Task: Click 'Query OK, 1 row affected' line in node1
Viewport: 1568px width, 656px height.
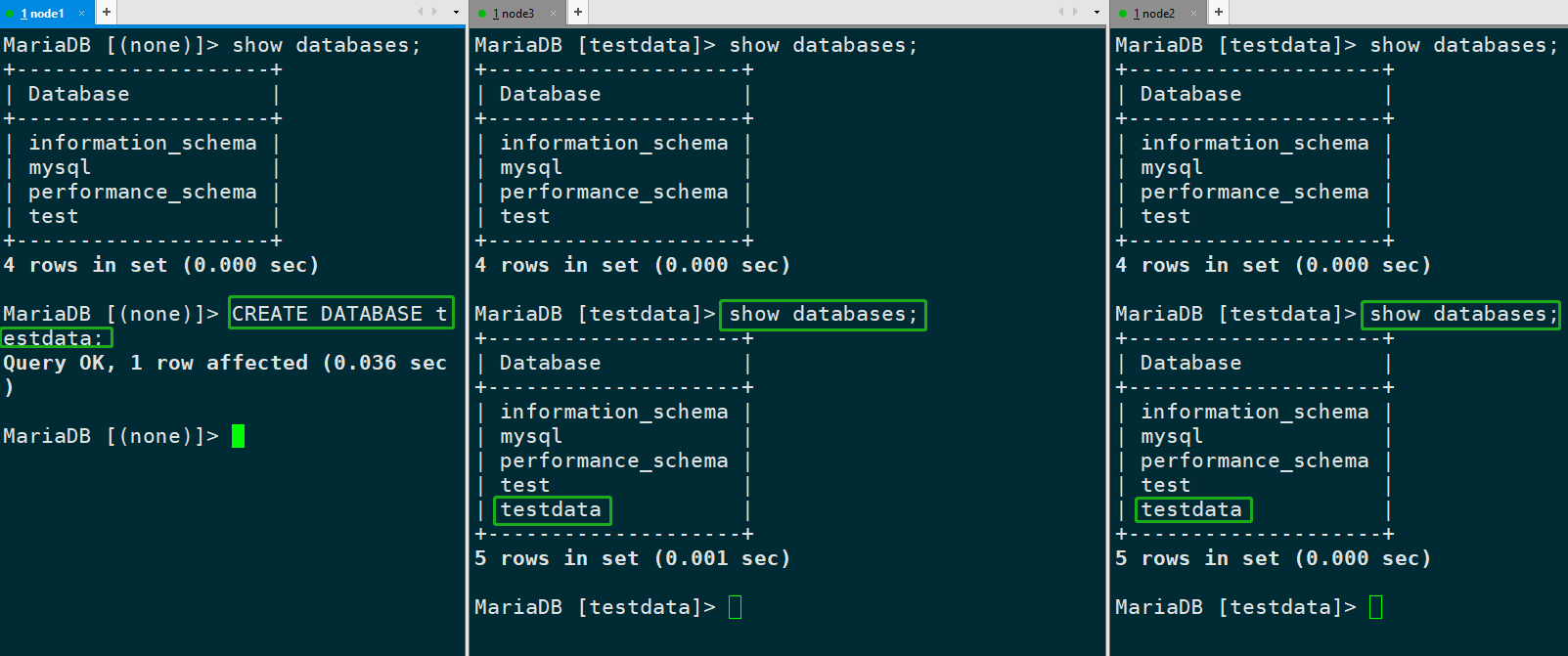Action: 225,363
